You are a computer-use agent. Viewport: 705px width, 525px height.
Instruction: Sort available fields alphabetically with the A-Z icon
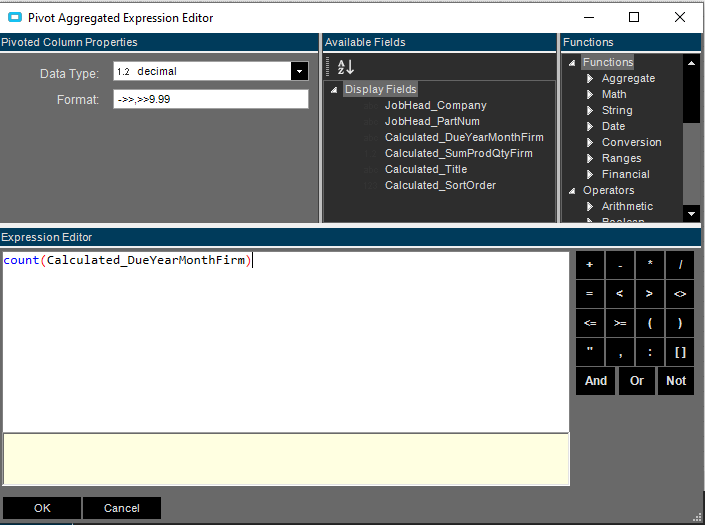pos(346,67)
